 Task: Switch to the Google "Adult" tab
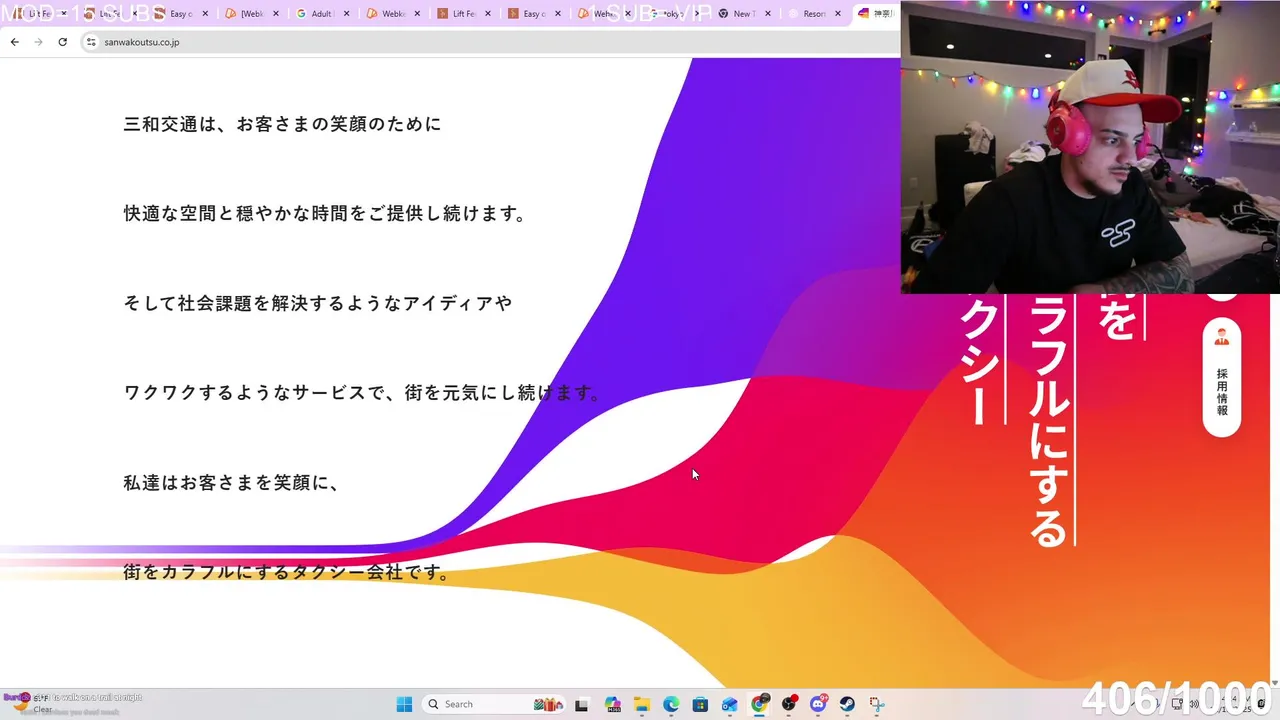[322, 14]
